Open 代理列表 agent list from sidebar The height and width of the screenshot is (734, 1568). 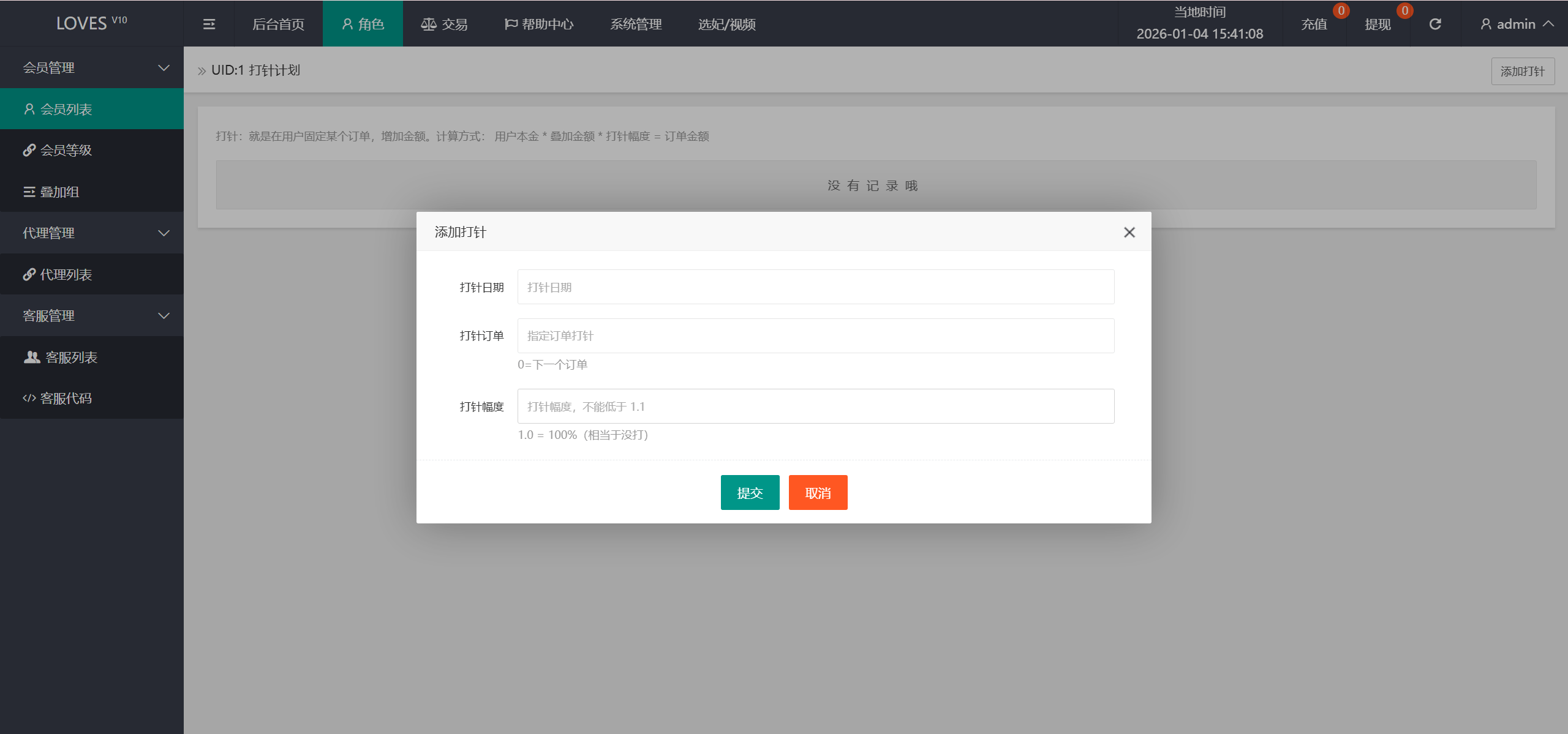[x=29, y=274]
